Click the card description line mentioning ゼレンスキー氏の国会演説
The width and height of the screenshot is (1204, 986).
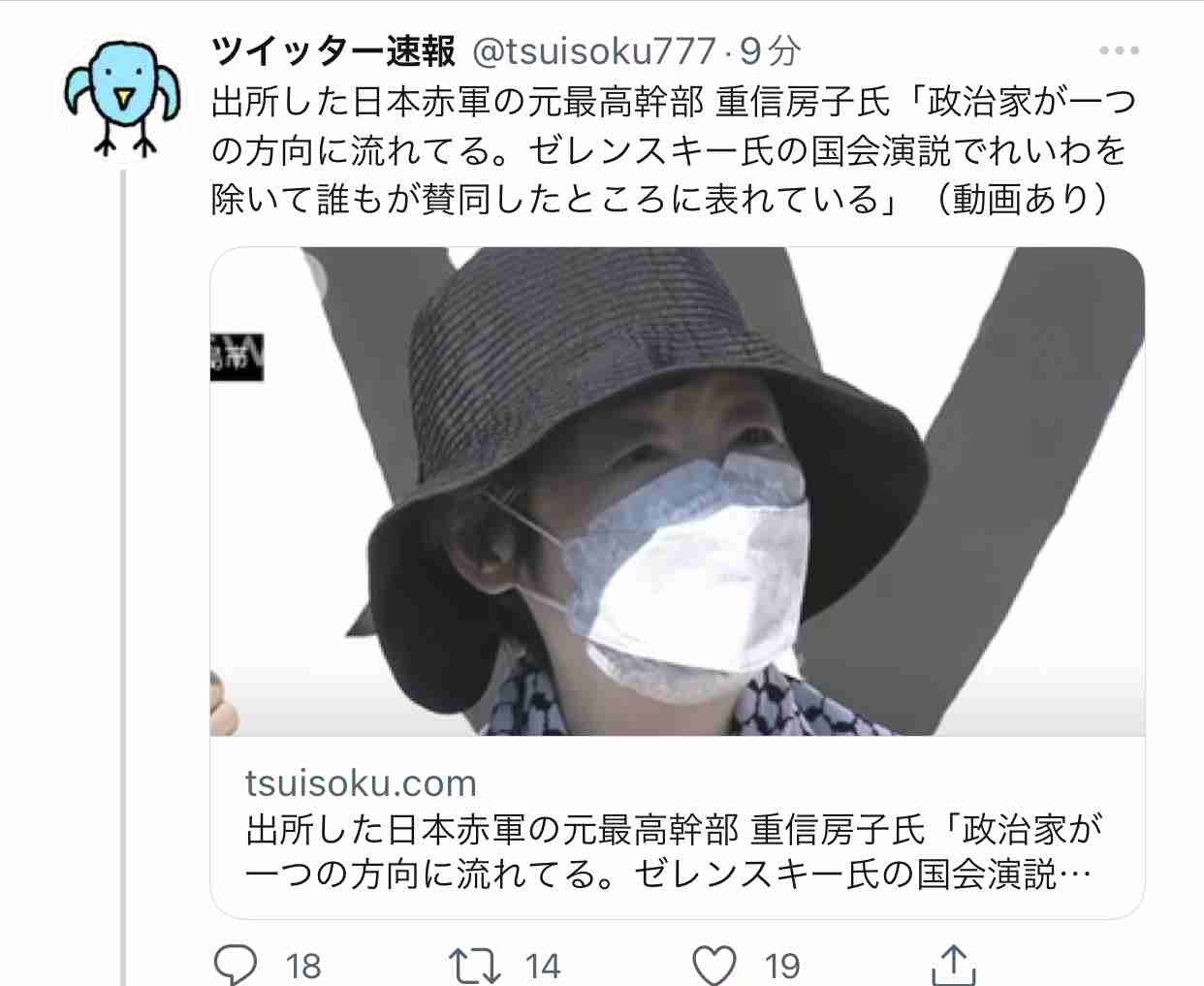point(669,875)
